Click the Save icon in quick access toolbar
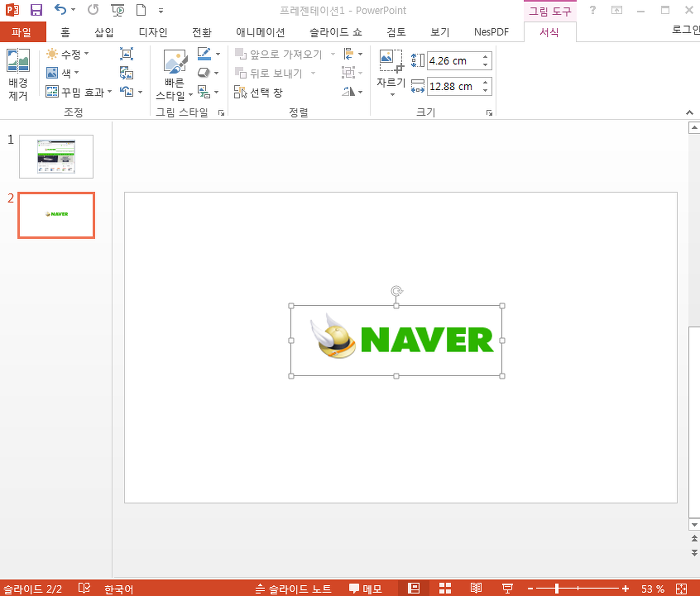The image size is (700, 596). click(x=36, y=10)
